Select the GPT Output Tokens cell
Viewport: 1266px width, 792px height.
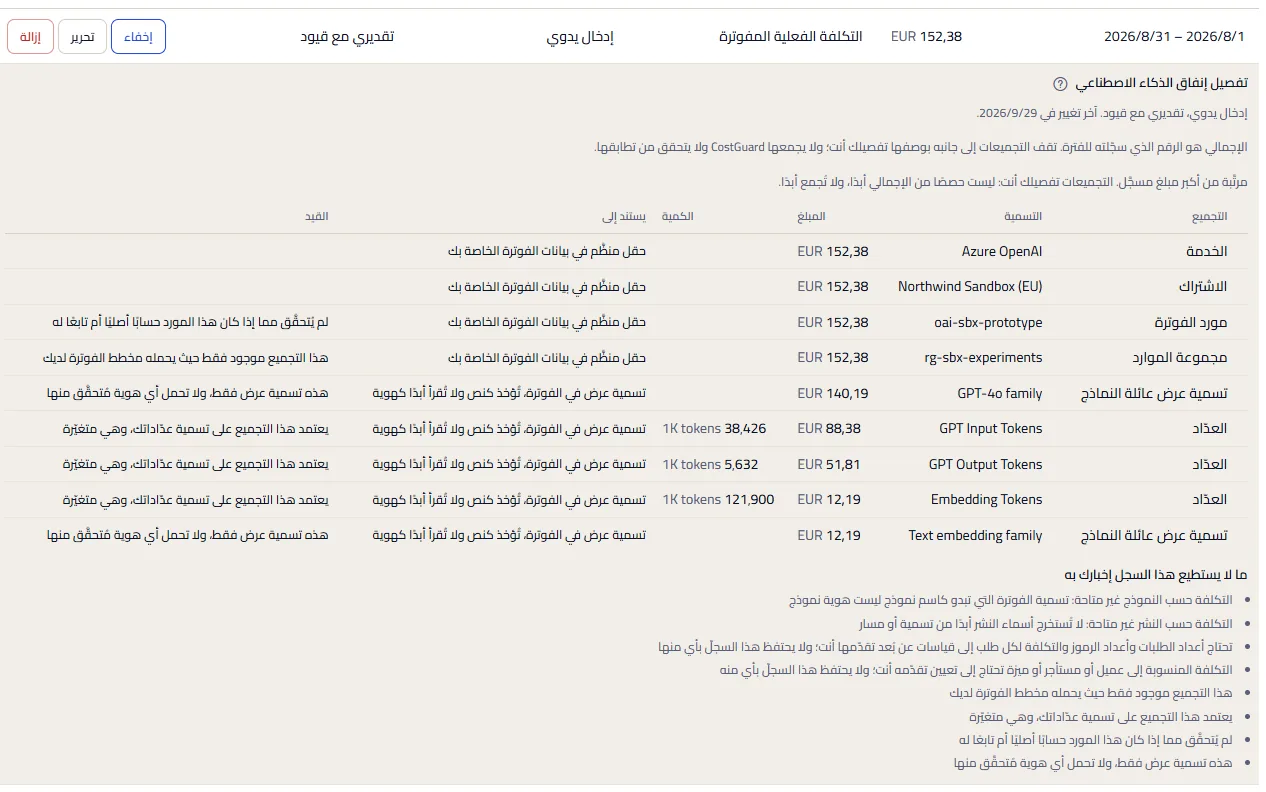tap(985, 464)
